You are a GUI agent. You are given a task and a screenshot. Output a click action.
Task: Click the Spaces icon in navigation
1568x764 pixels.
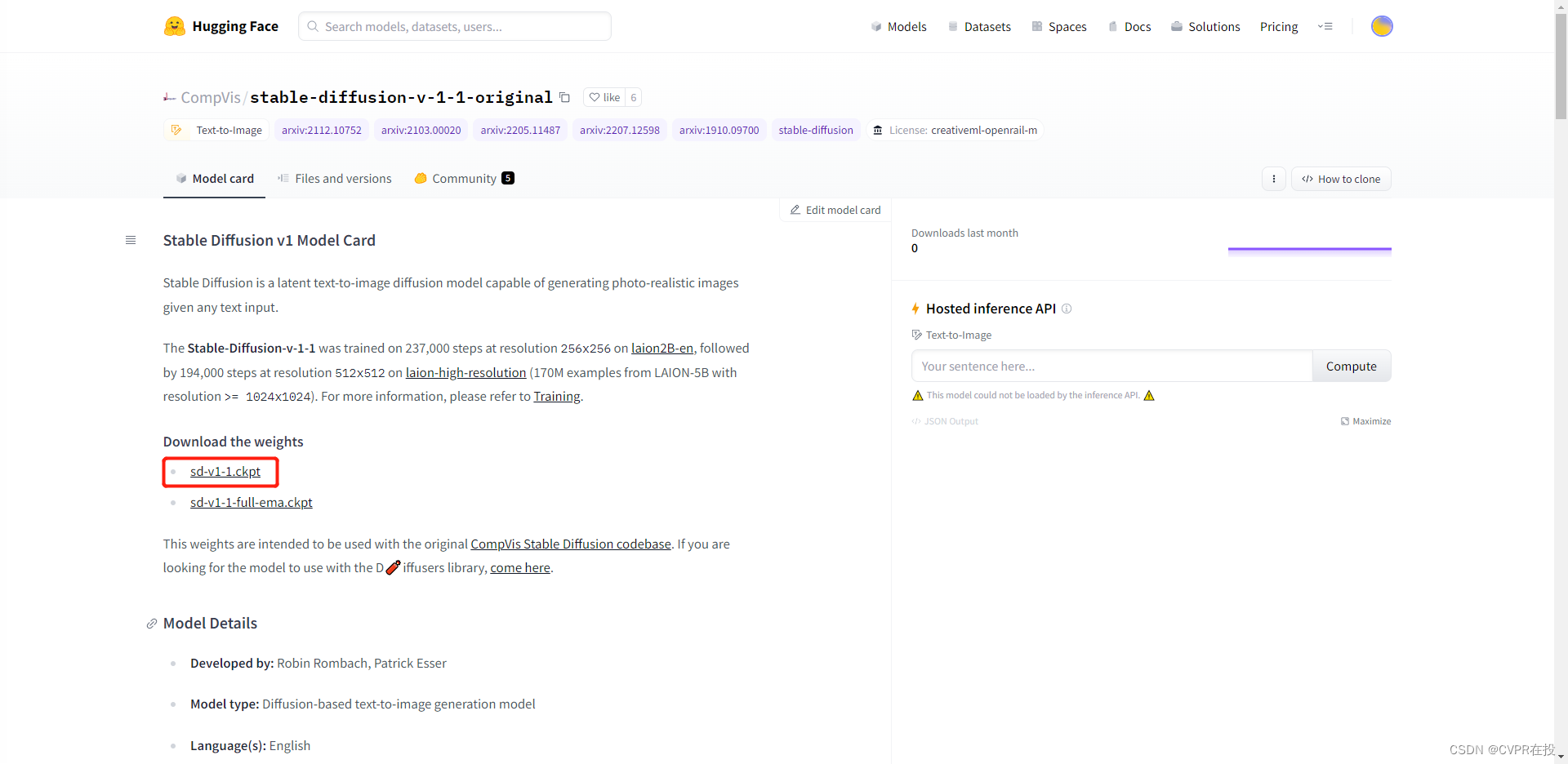(1037, 26)
